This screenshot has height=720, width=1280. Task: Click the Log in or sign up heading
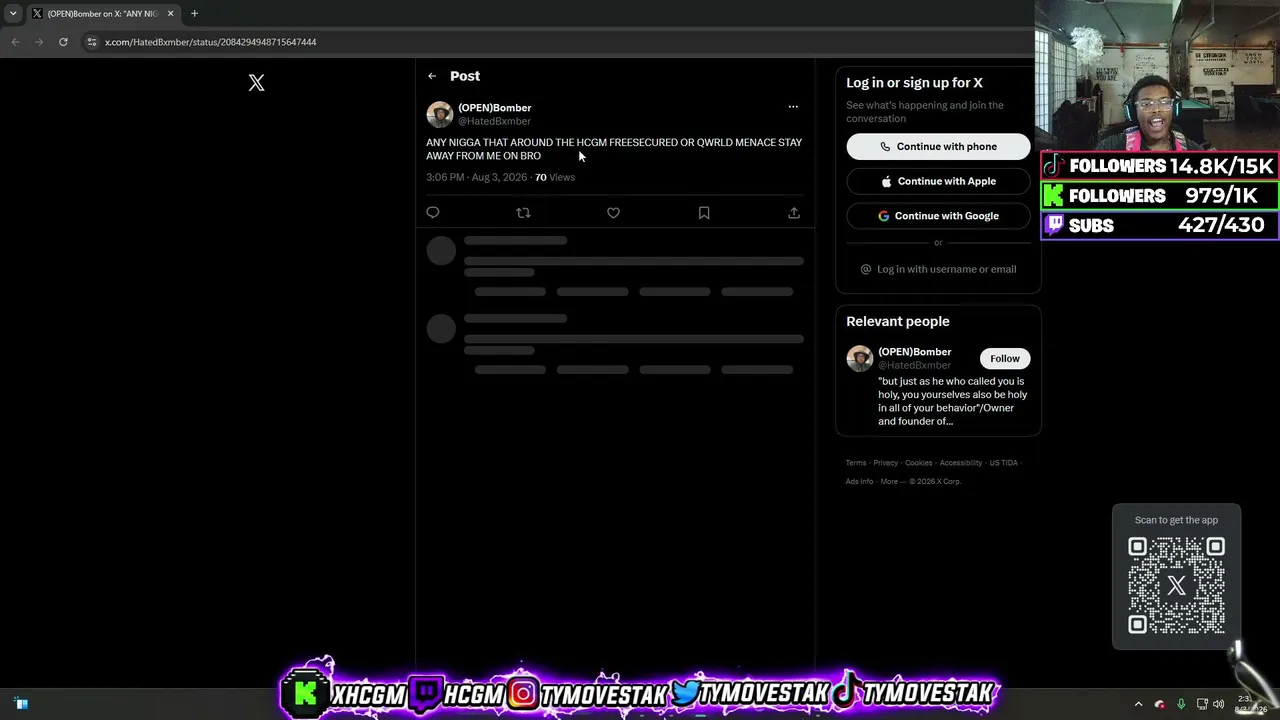914,83
